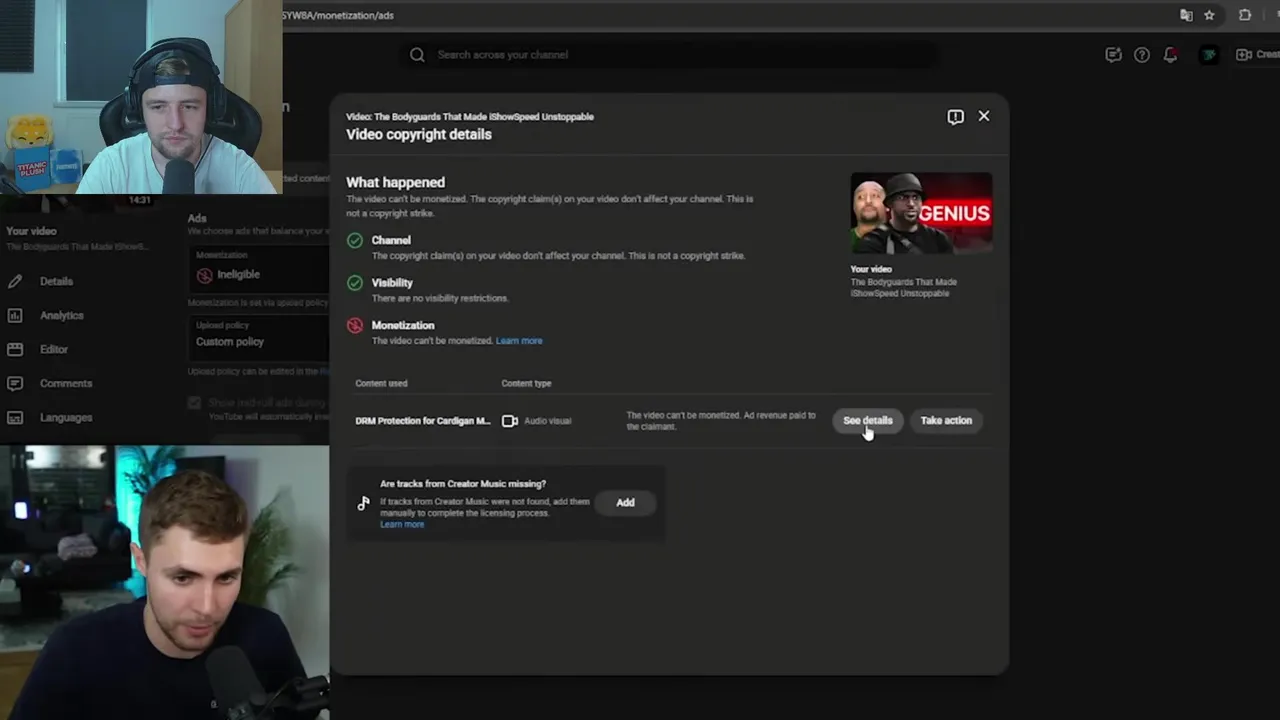Click the Languages icon in sidebar
Viewport: 1280px width, 720px height.
pyautogui.click(x=15, y=418)
